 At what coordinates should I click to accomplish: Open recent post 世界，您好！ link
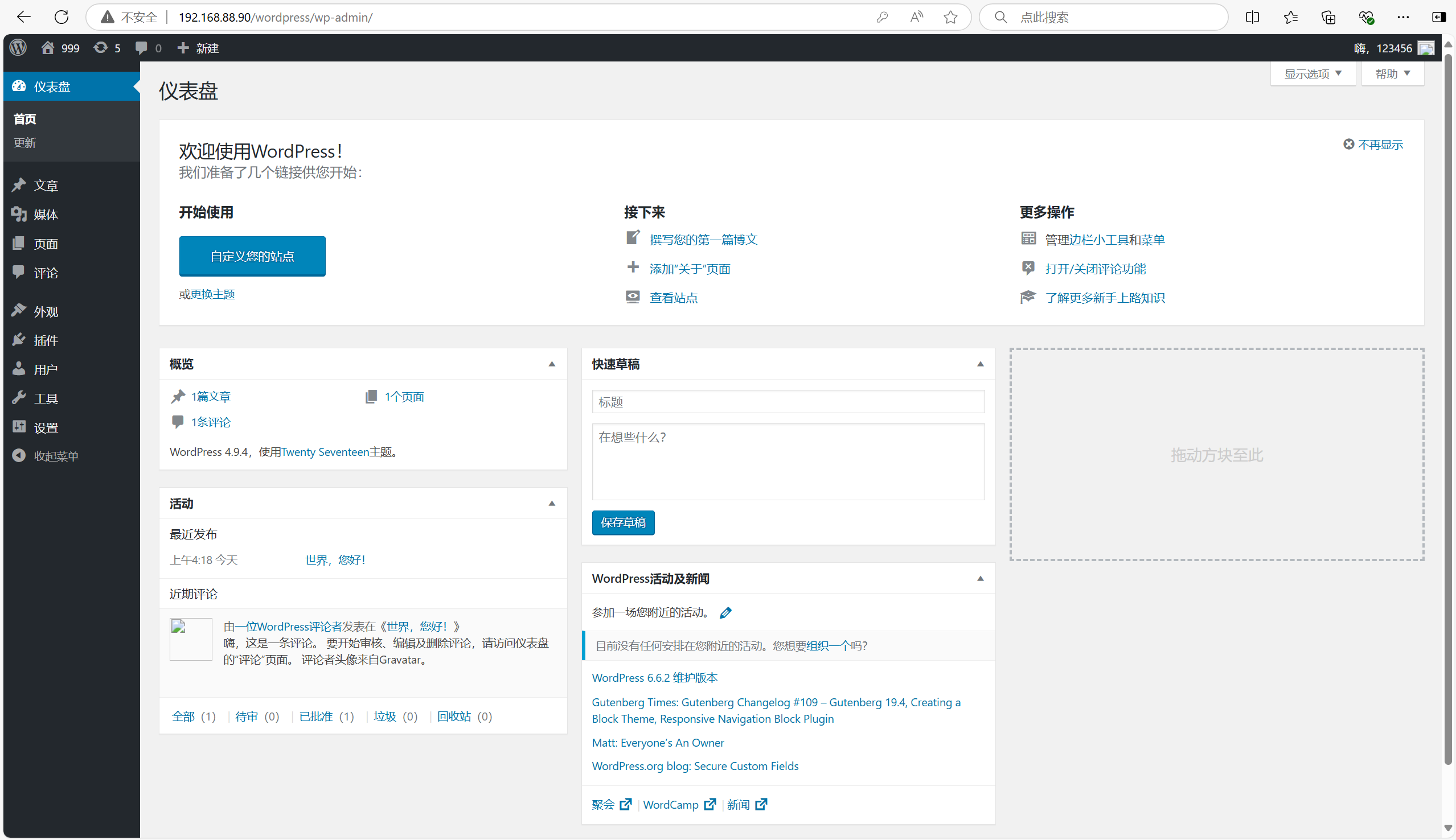[335, 560]
